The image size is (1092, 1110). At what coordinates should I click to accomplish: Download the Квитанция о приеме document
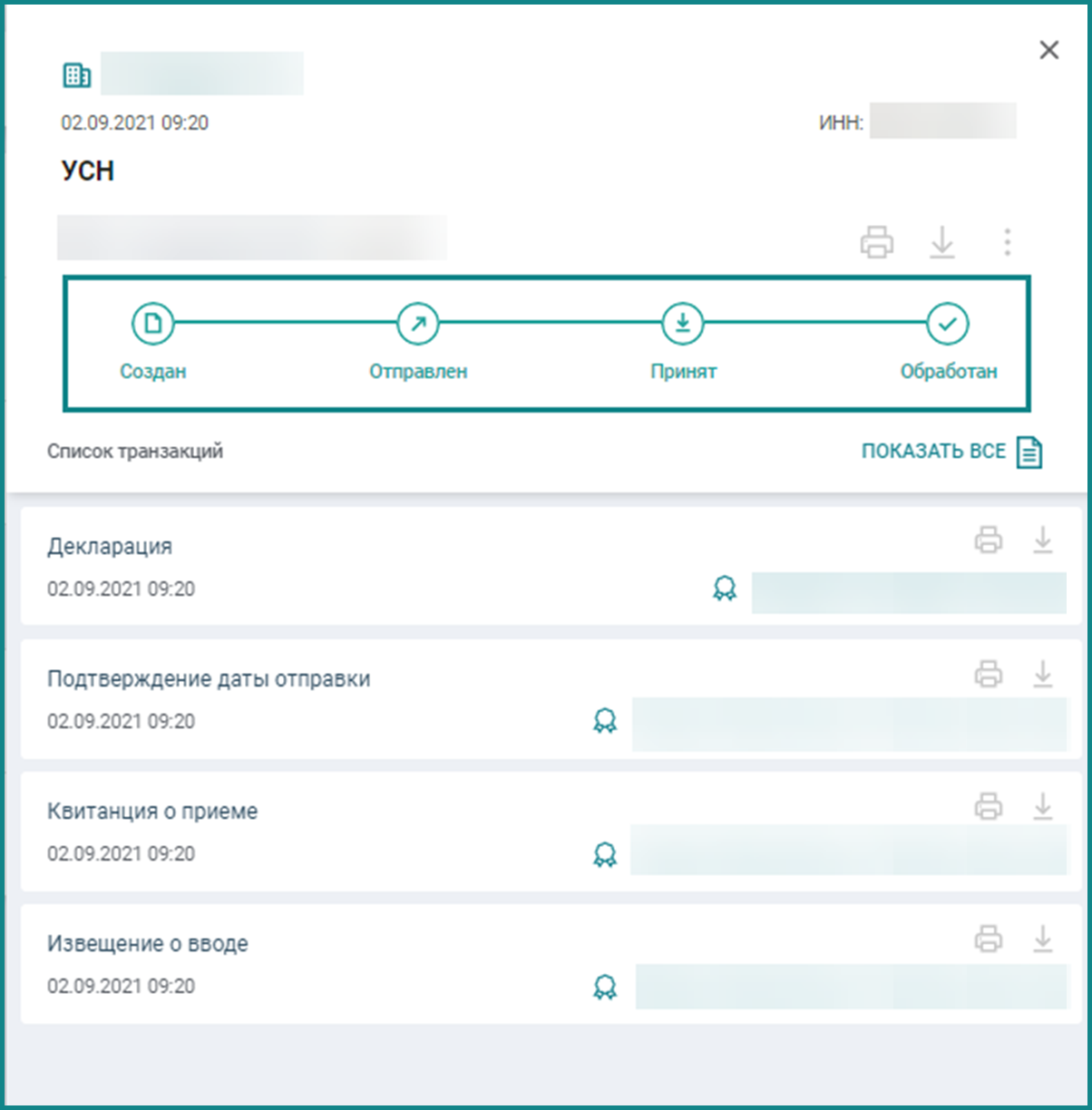click(1043, 805)
